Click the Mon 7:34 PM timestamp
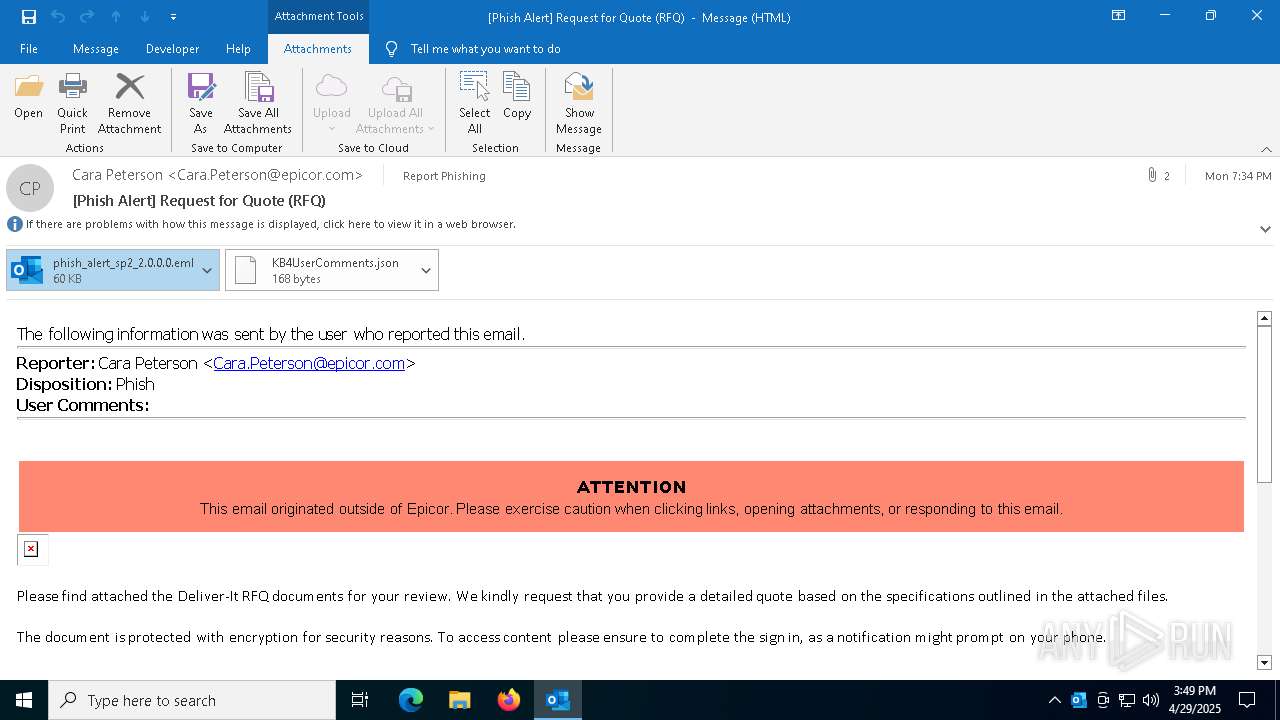Screen dimensions: 1280x720 1238,176
